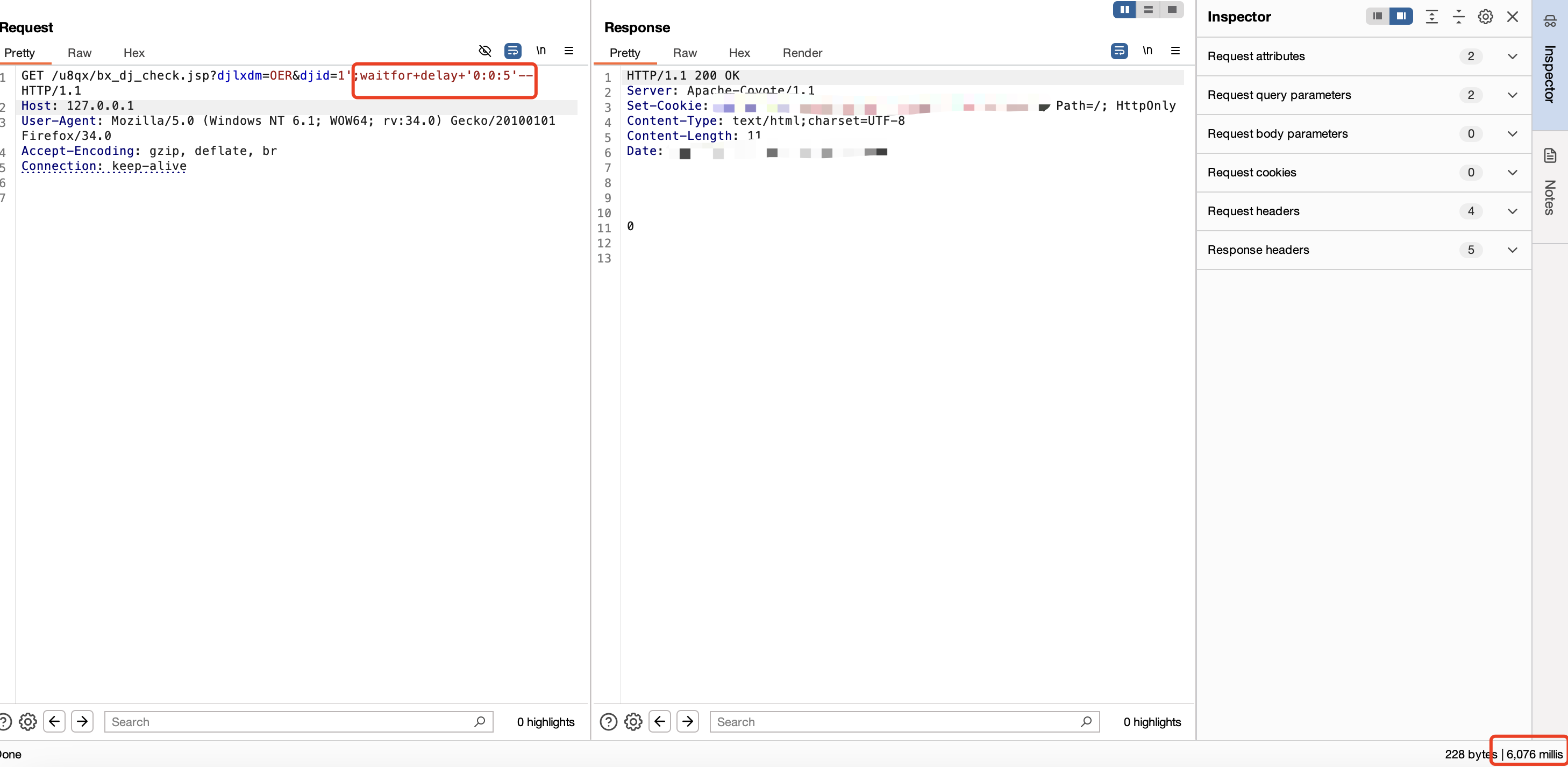The image size is (1568, 767).
Task: Focus the Request search field
Action: tap(298, 722)
